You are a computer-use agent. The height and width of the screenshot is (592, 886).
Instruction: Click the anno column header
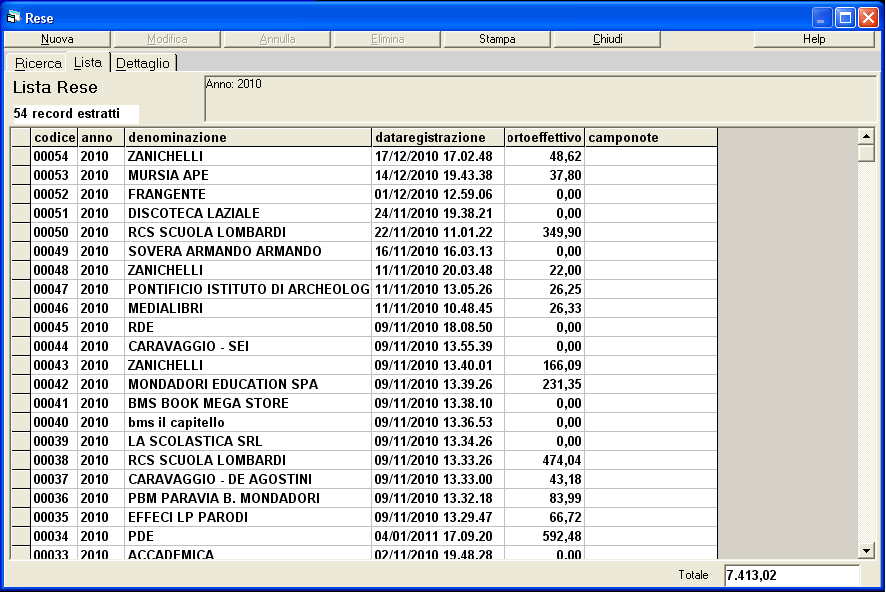101,137
